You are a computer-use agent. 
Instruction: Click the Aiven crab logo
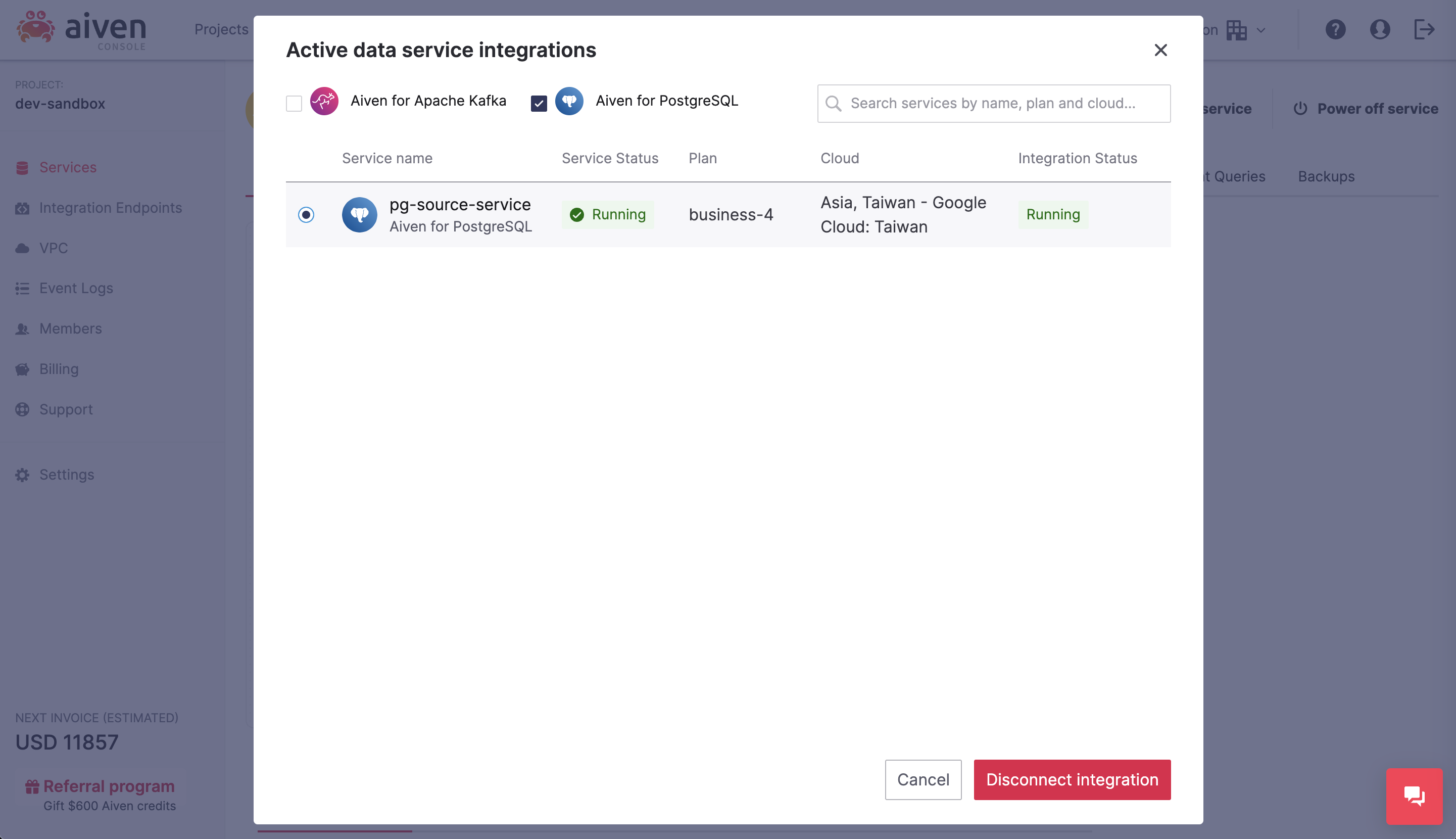(x=36, y=27)
